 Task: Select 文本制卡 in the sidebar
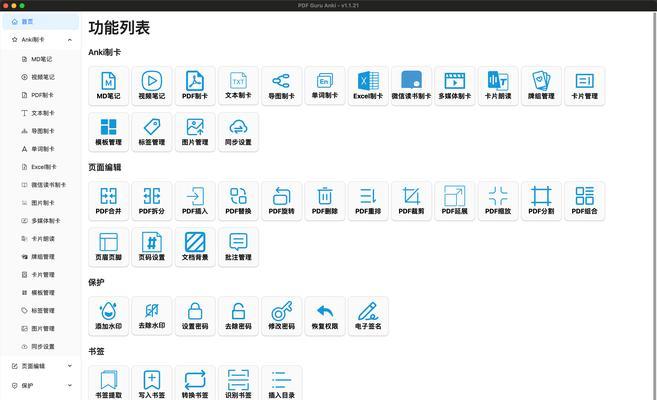[41, 113]
